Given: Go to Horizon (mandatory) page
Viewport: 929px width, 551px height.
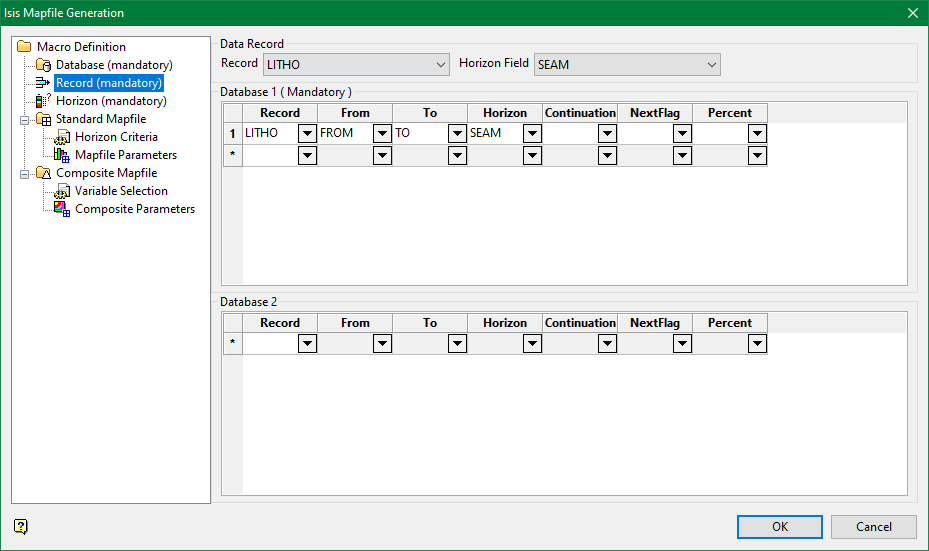Looking at the screenshot, I should (111, 101).
